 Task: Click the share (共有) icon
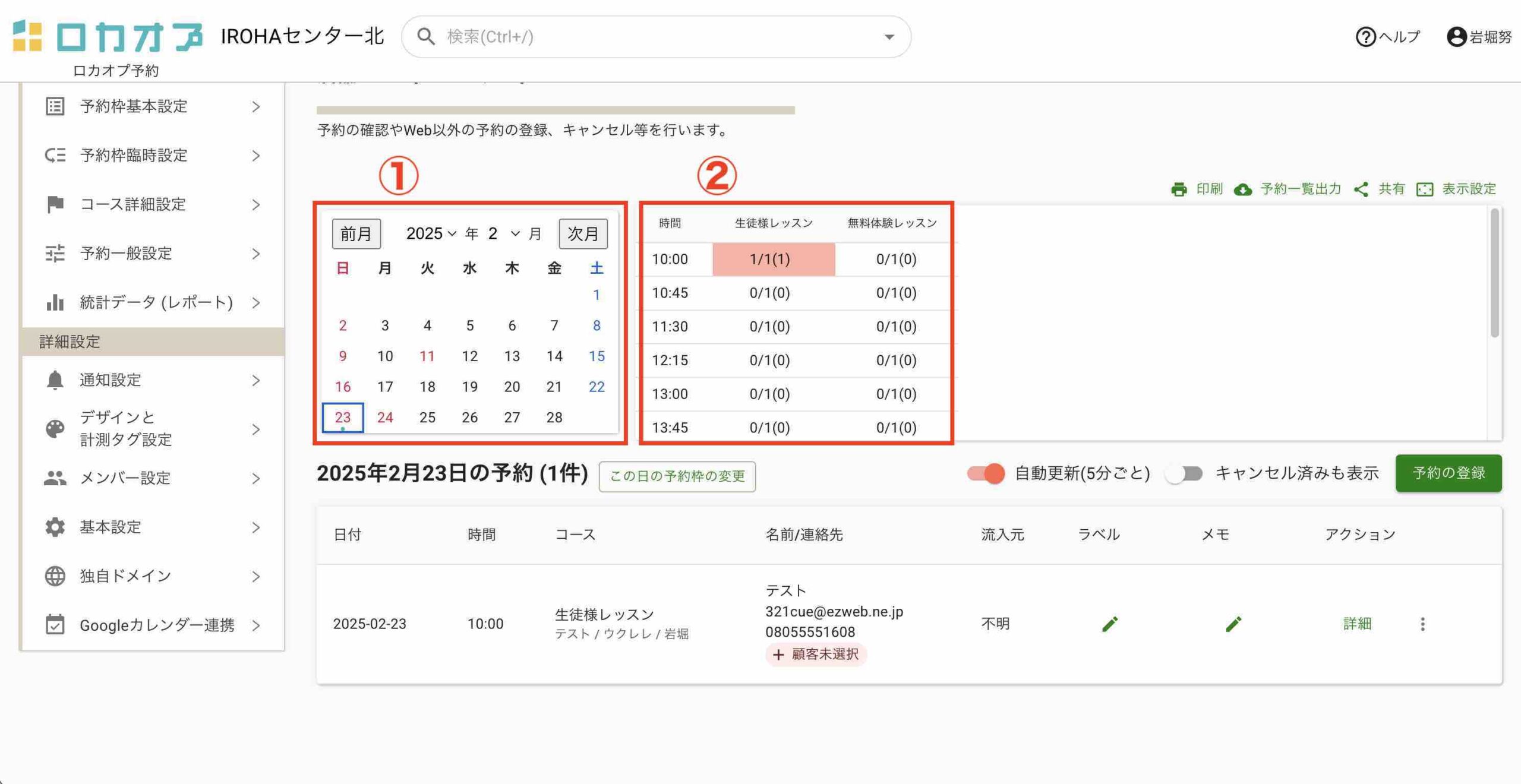(x=1361, y=189)
